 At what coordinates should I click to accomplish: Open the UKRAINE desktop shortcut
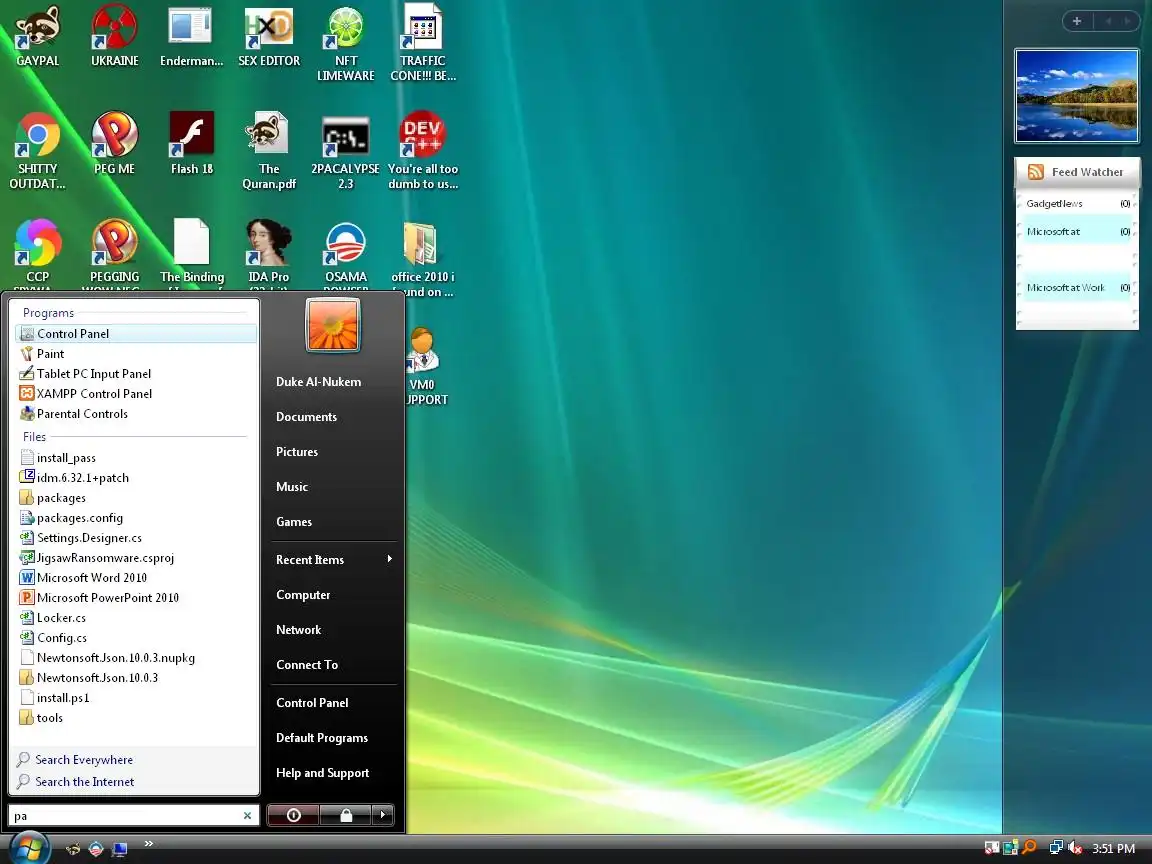(115, 35)
